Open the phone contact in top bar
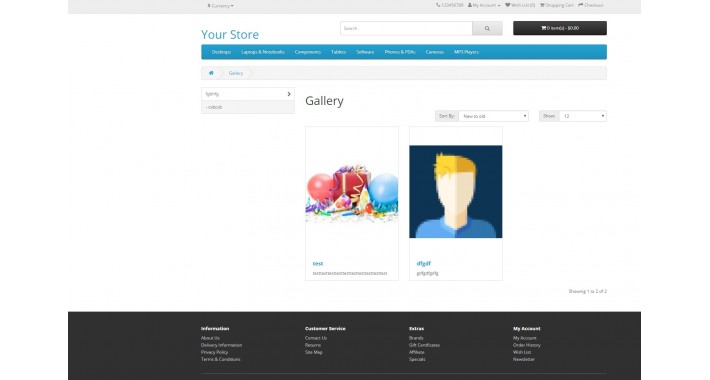This screenshot has width=710, height=380. (450, 5)
